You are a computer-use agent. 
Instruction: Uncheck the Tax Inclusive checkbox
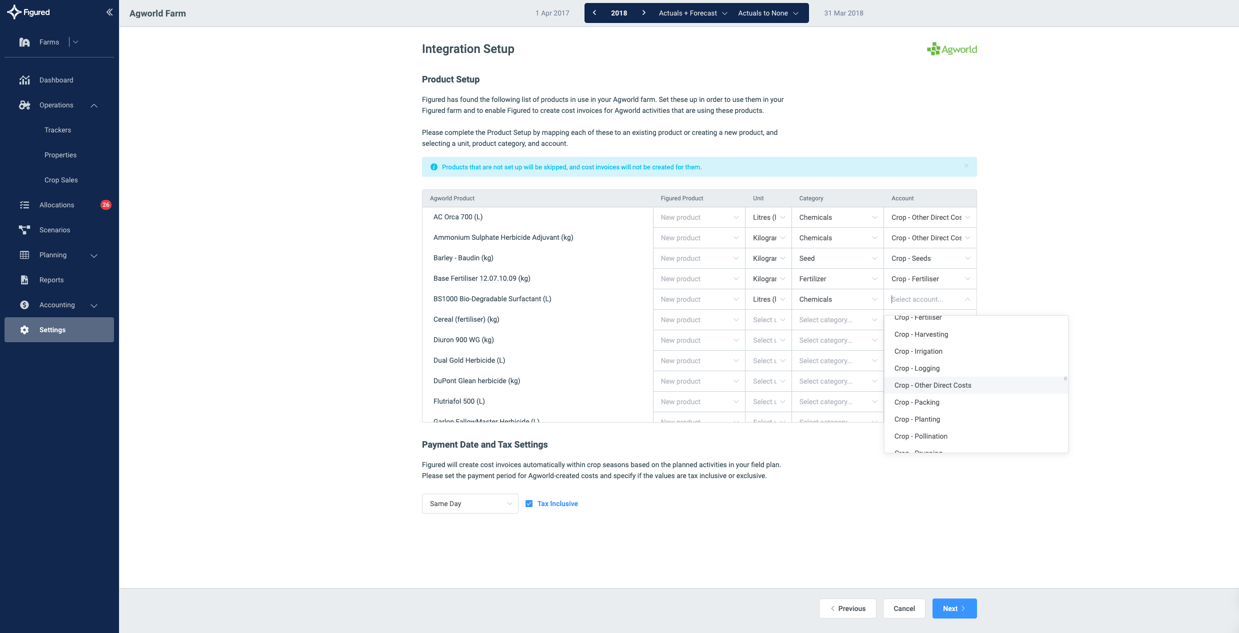528,503
